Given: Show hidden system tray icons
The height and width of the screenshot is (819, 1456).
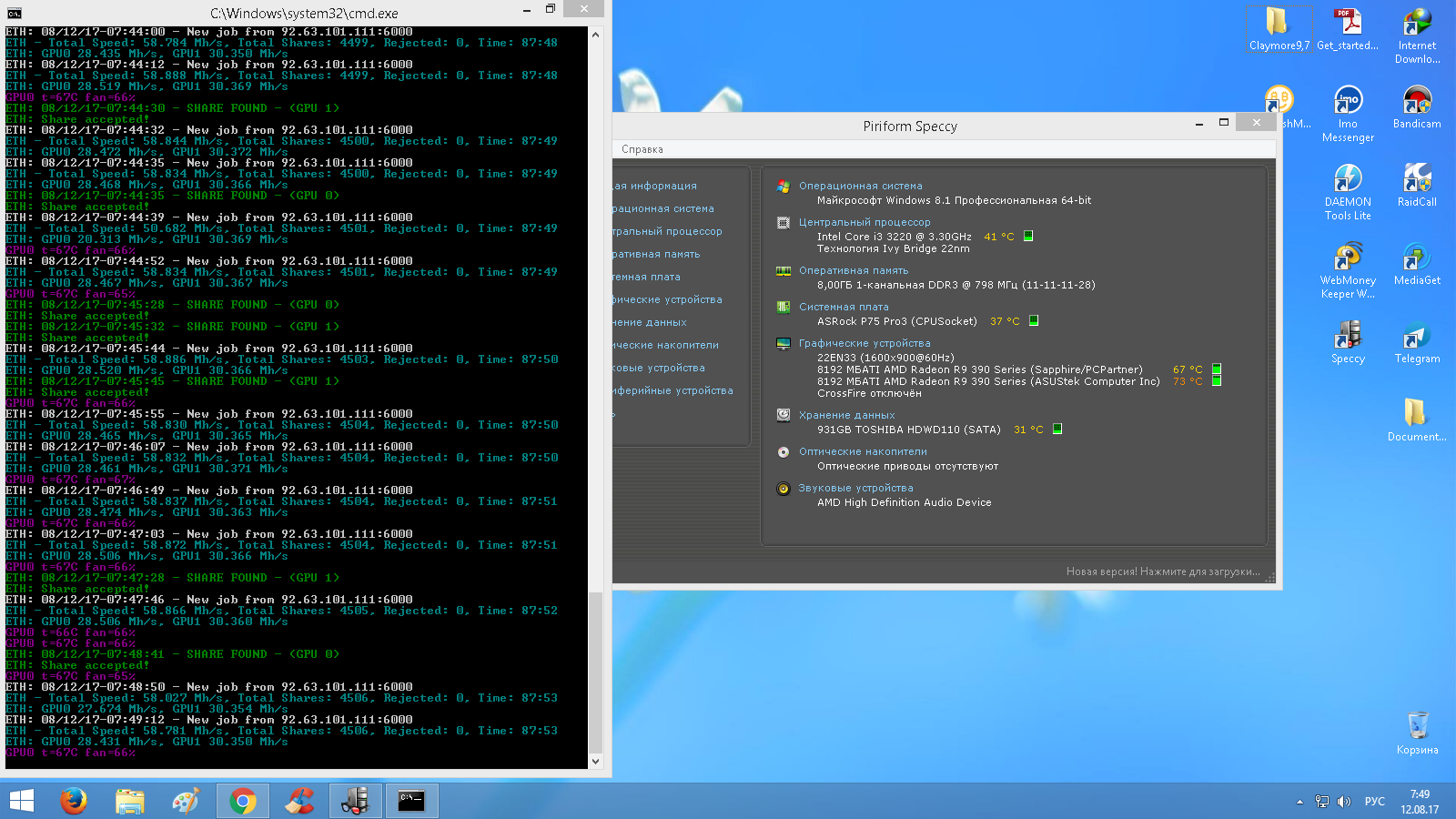Looking at the screenshot, I should pos(1299,802).
